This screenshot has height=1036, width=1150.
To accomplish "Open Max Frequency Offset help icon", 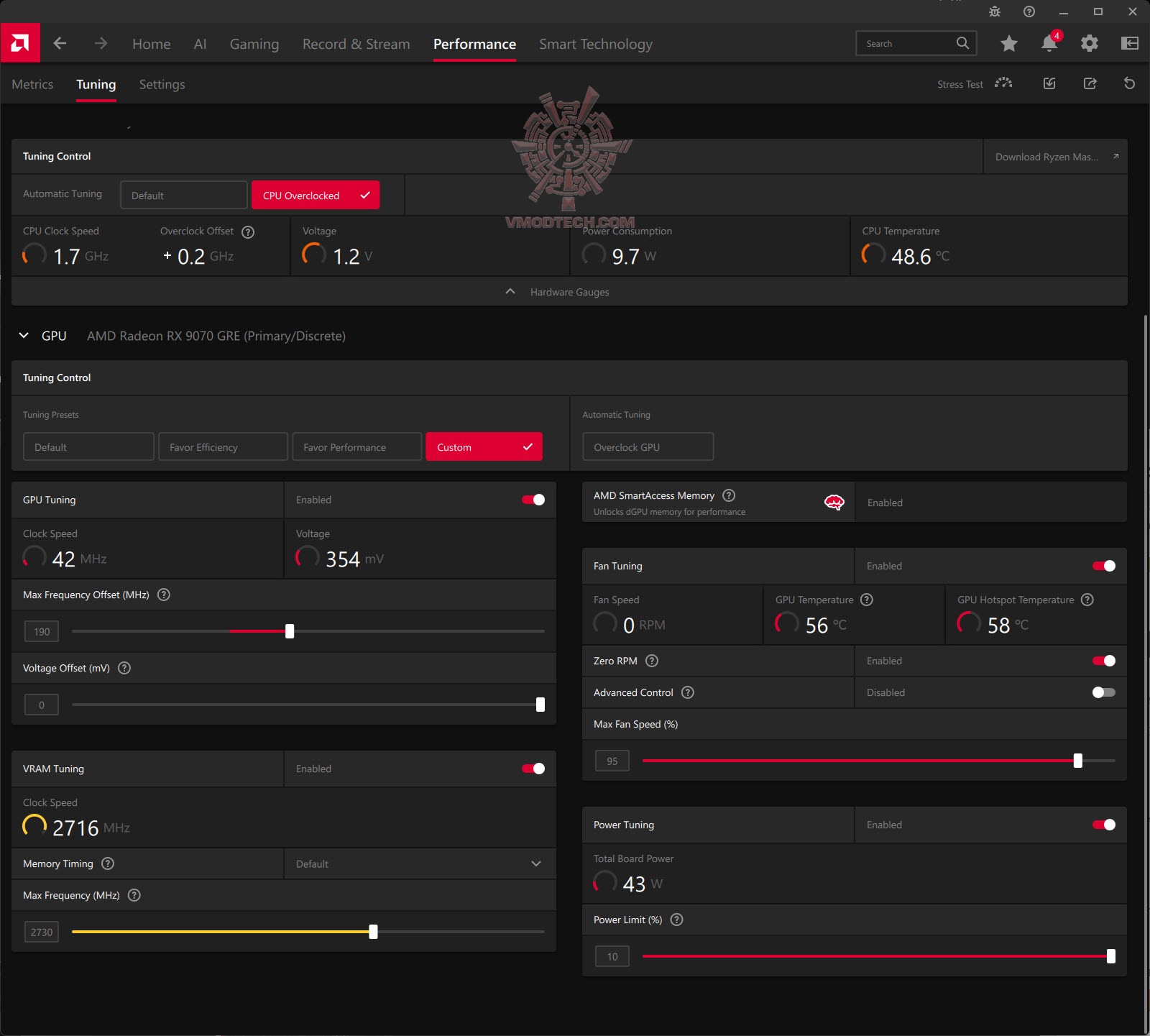I will click(x=164, y=595).
